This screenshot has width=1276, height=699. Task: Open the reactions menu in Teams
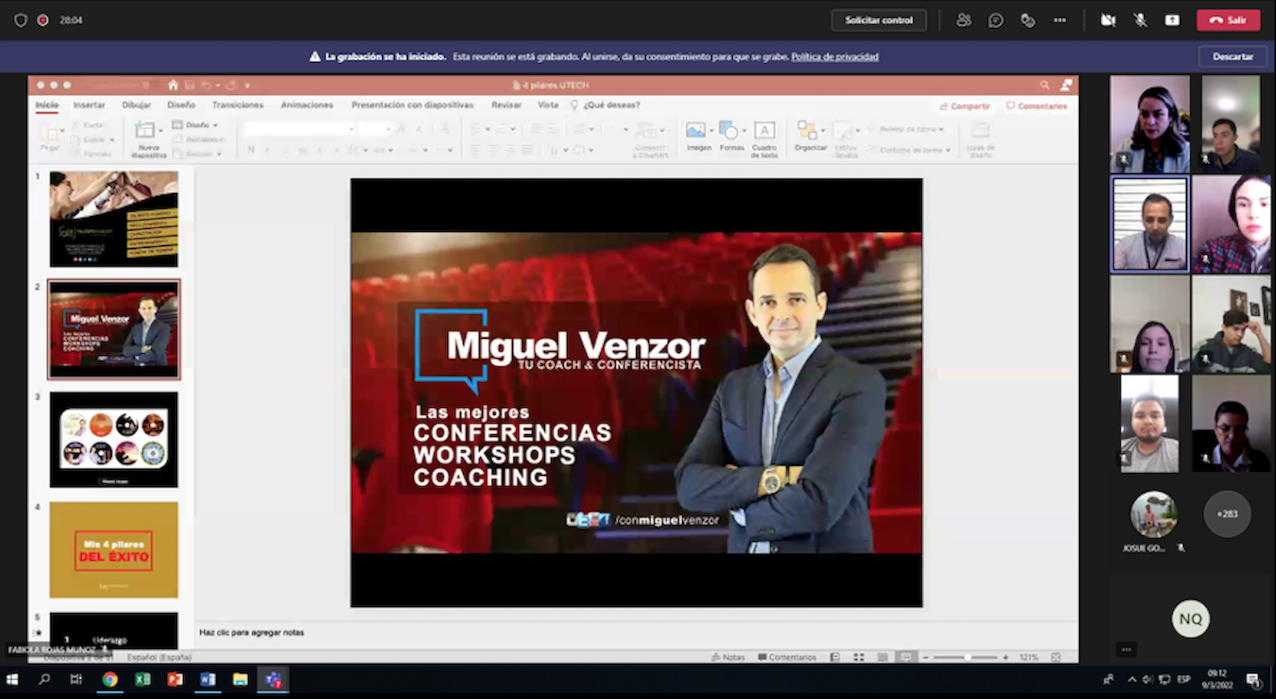(1028, 20)
